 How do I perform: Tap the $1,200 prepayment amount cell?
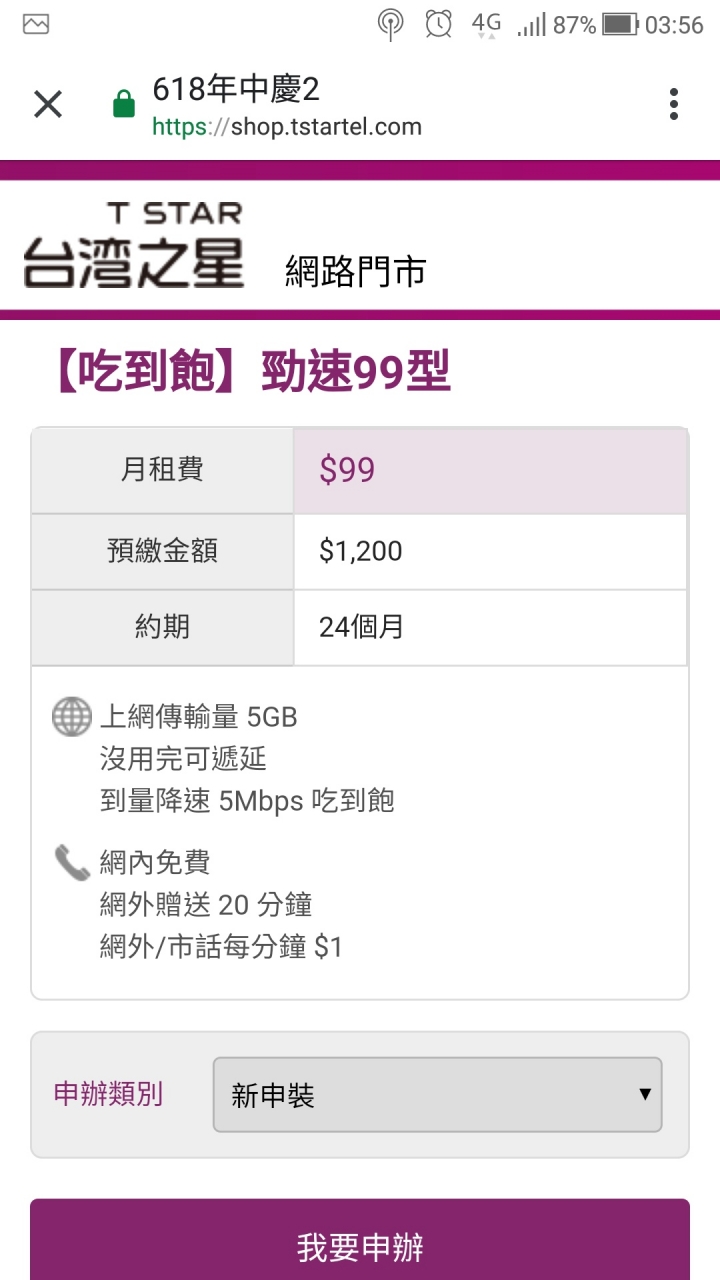tap(490, 552)
